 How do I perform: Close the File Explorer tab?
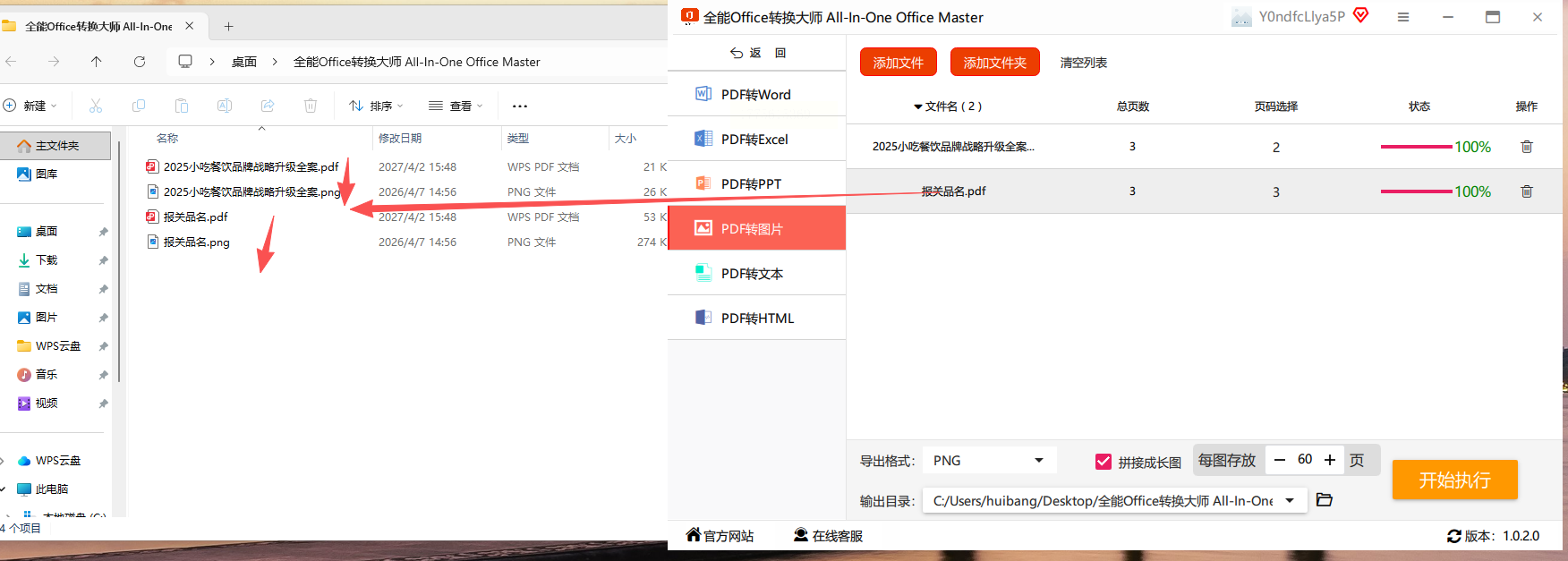[189, 26]
